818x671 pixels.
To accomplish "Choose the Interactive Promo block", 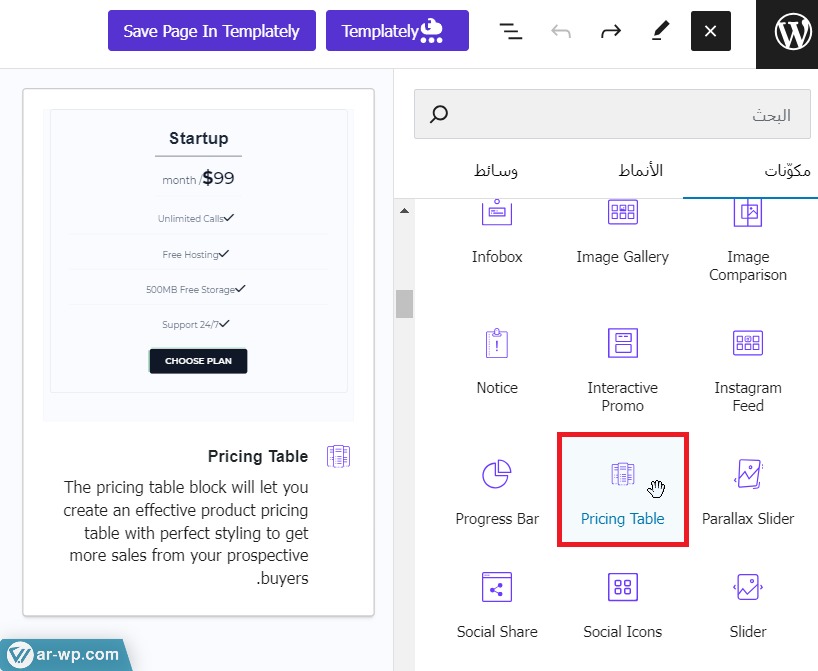I will [x=622, y=370].
